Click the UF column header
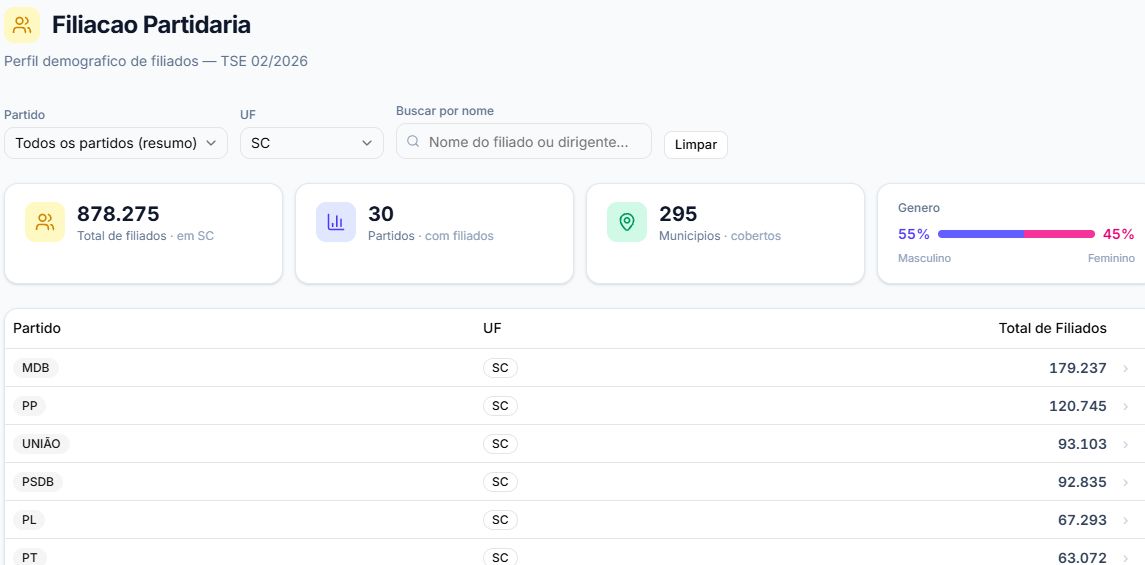The image size is (1145, 565). click(492, 328)
